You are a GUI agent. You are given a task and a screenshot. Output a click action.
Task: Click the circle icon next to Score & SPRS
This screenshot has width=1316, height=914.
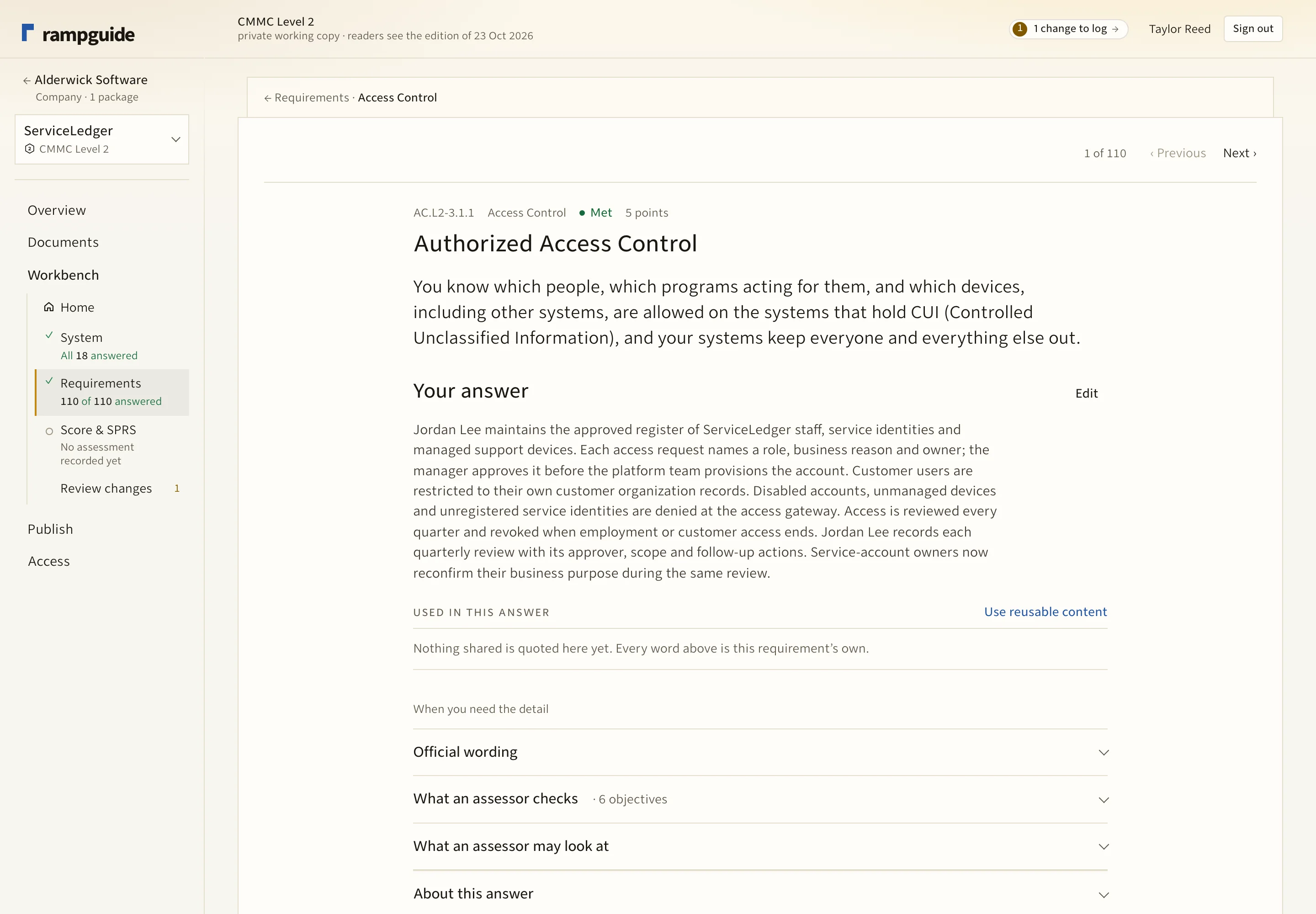49,431
